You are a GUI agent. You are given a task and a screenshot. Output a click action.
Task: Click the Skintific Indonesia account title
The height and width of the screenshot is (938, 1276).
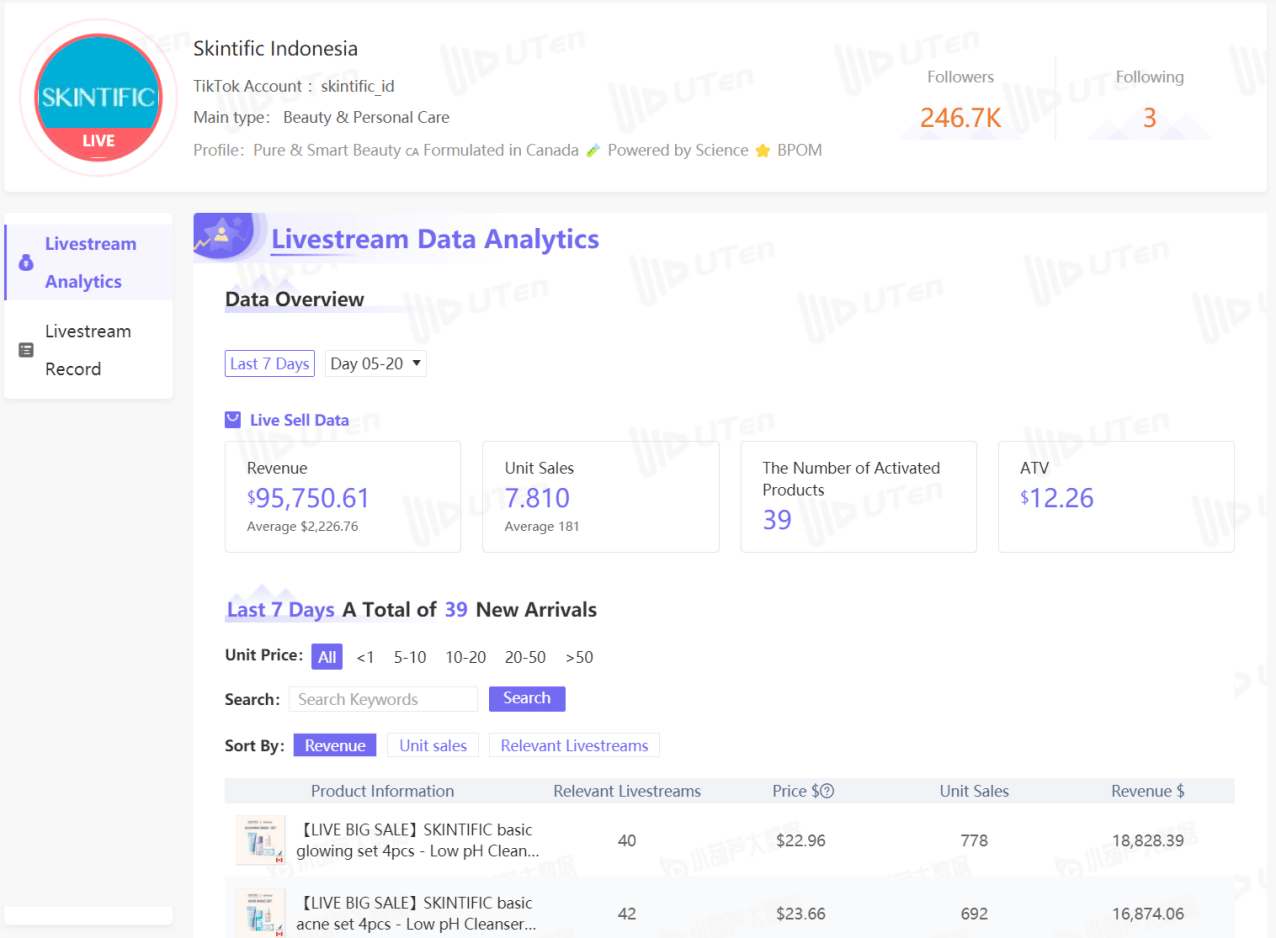275,48
